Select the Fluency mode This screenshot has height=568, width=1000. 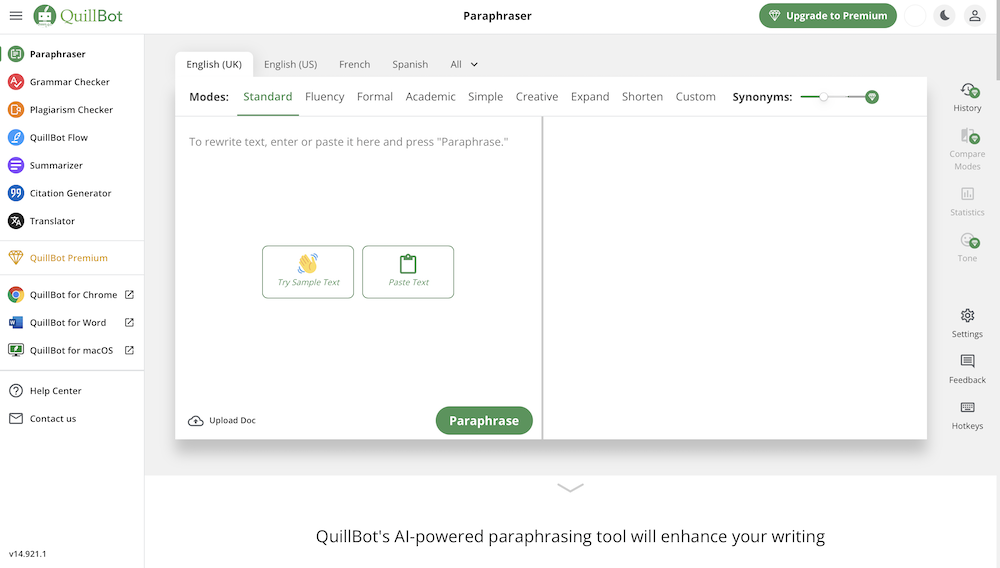tap(324, 97)
